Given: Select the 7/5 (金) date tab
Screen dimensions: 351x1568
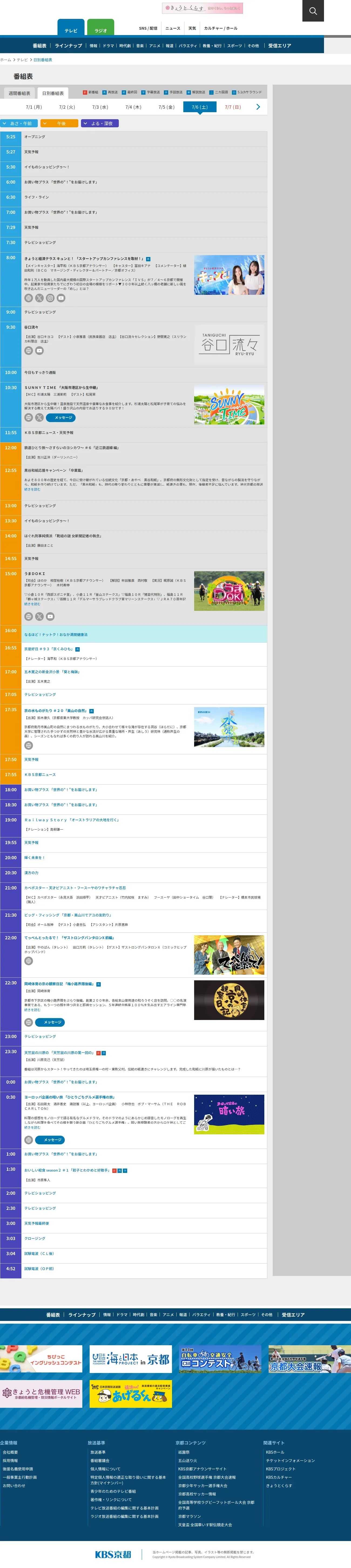Looking at the screenshot, I should click(x=166, y=107).
